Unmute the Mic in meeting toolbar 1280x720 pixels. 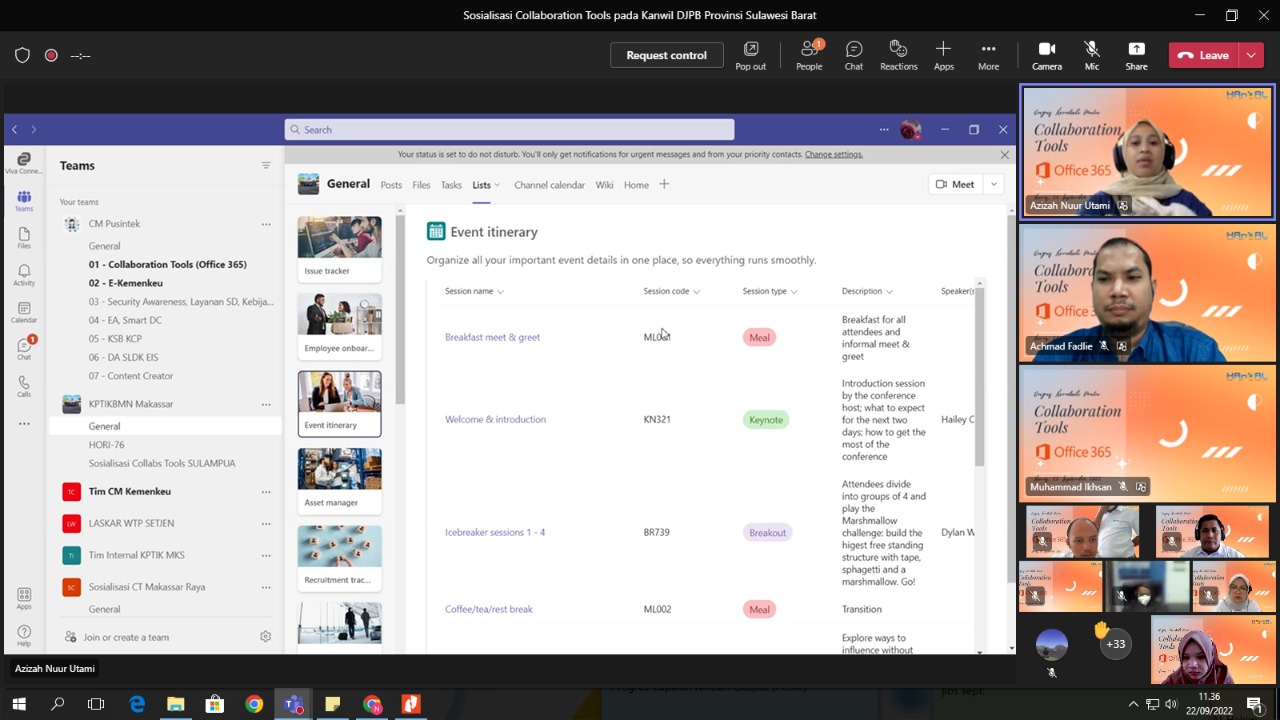1092,55
